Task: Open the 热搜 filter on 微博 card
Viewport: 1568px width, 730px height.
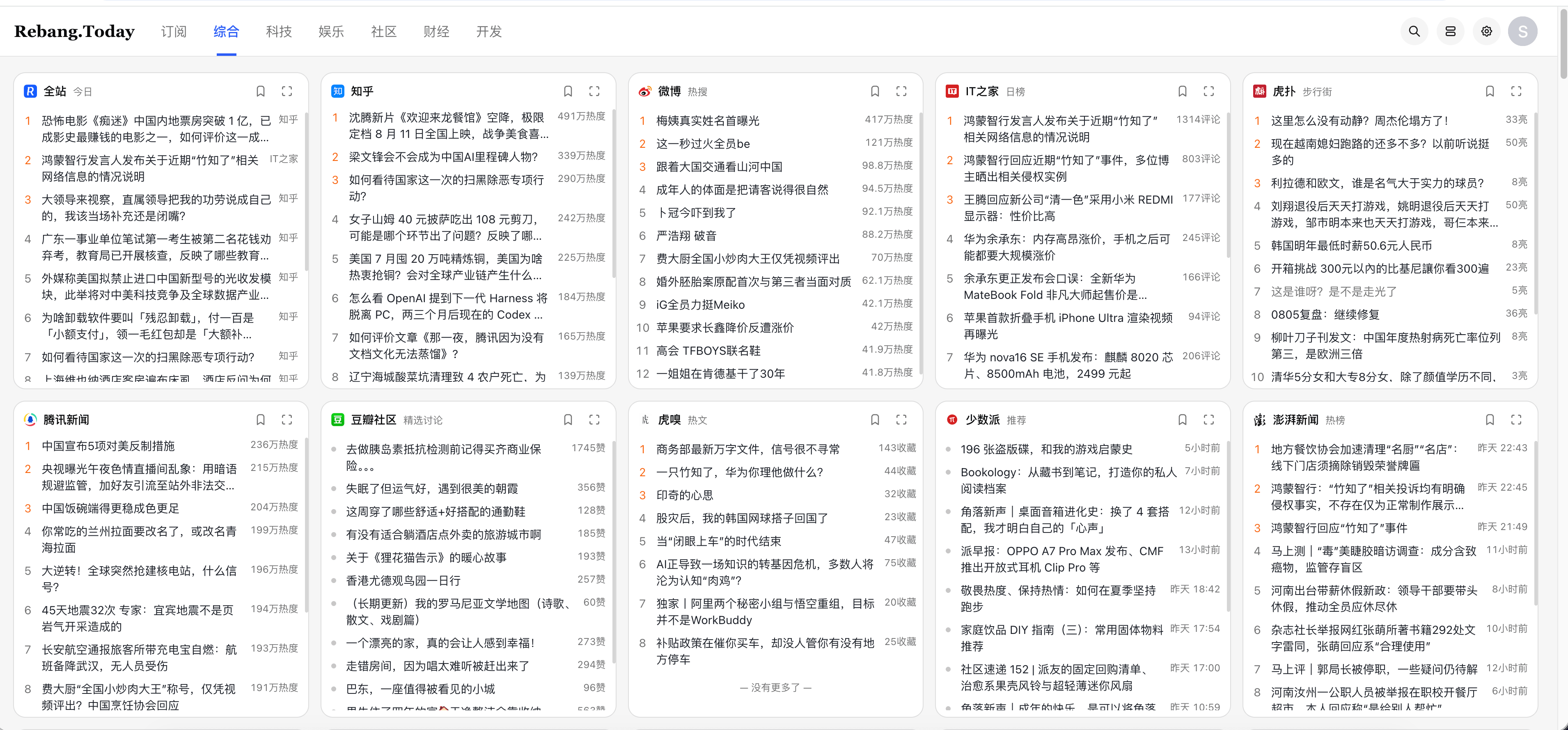Action: point(697,92)
